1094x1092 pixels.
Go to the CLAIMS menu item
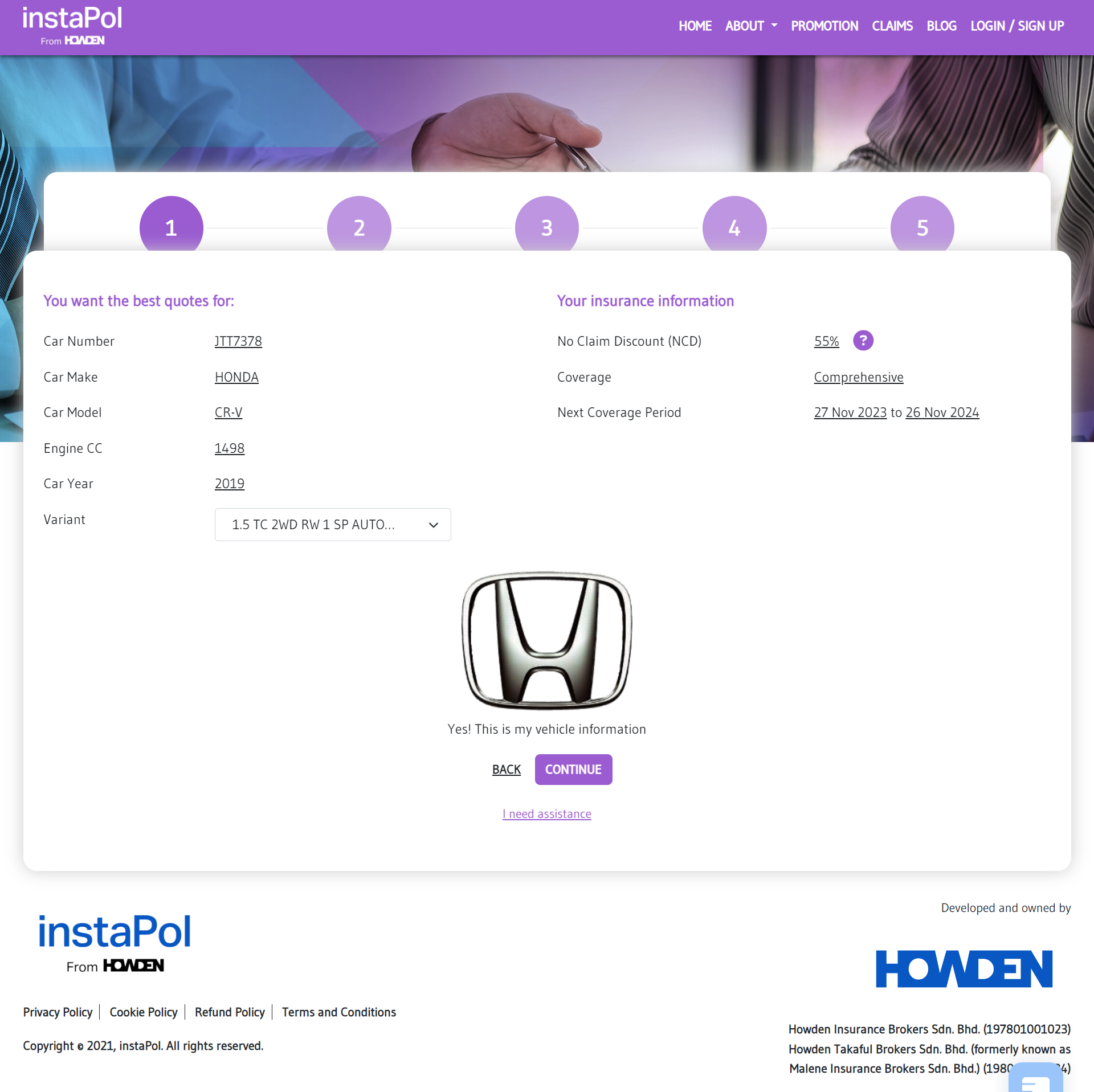[x=892, y=26]
